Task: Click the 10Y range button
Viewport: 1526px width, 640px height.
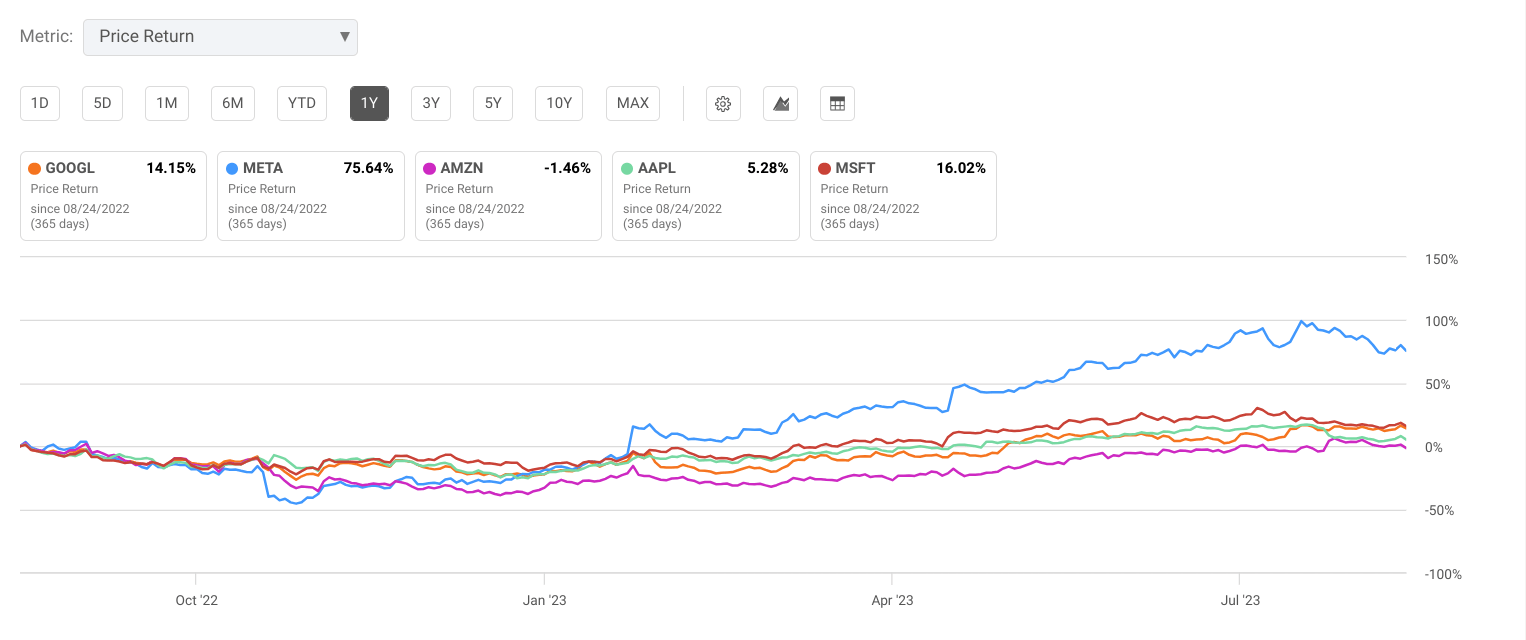Action: tap(559, 103)
